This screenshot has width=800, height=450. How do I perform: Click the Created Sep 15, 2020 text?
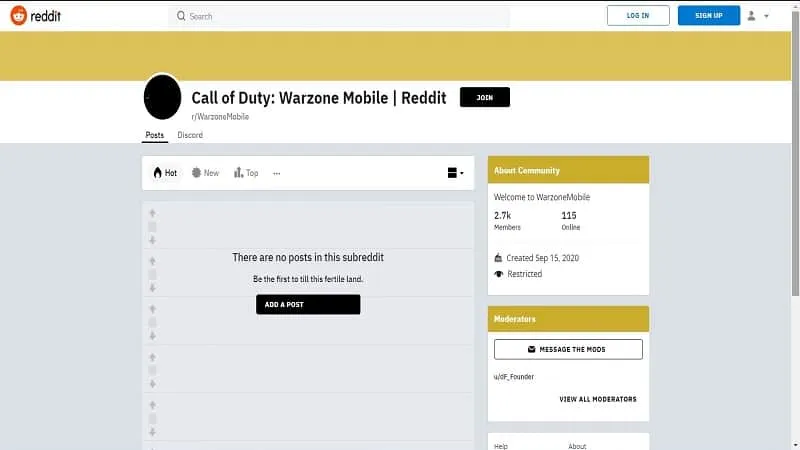point(542,258)
